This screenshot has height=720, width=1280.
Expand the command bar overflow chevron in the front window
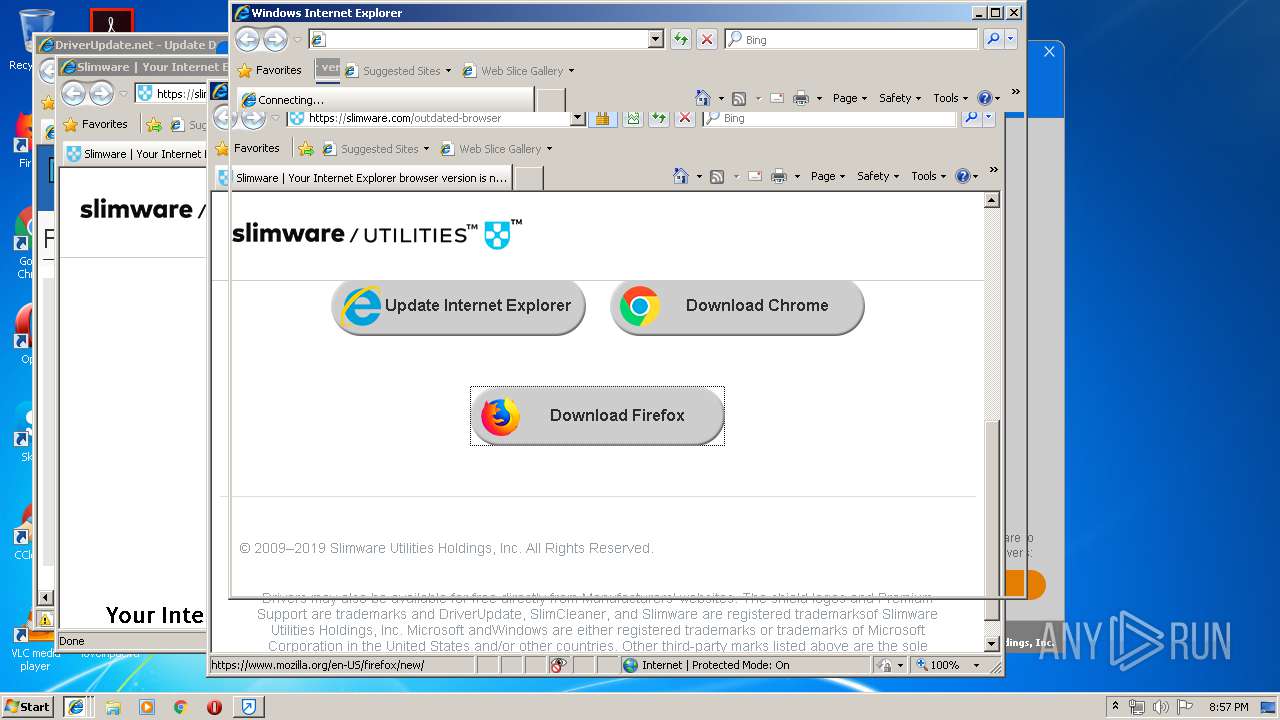[1015, 92]
